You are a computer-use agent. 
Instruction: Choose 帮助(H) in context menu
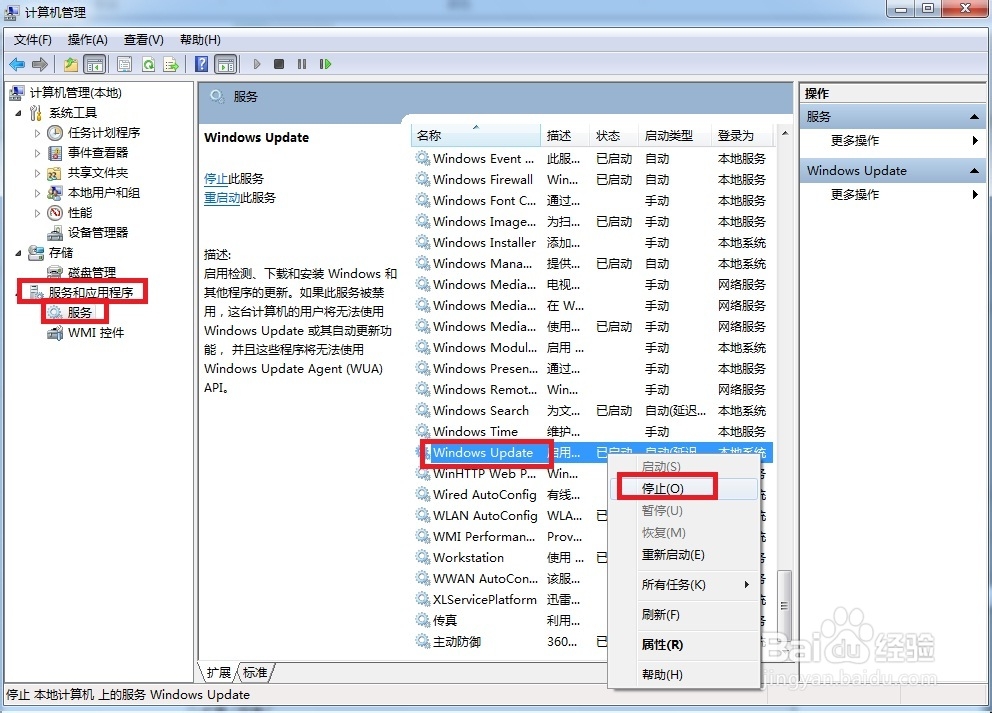684,674
